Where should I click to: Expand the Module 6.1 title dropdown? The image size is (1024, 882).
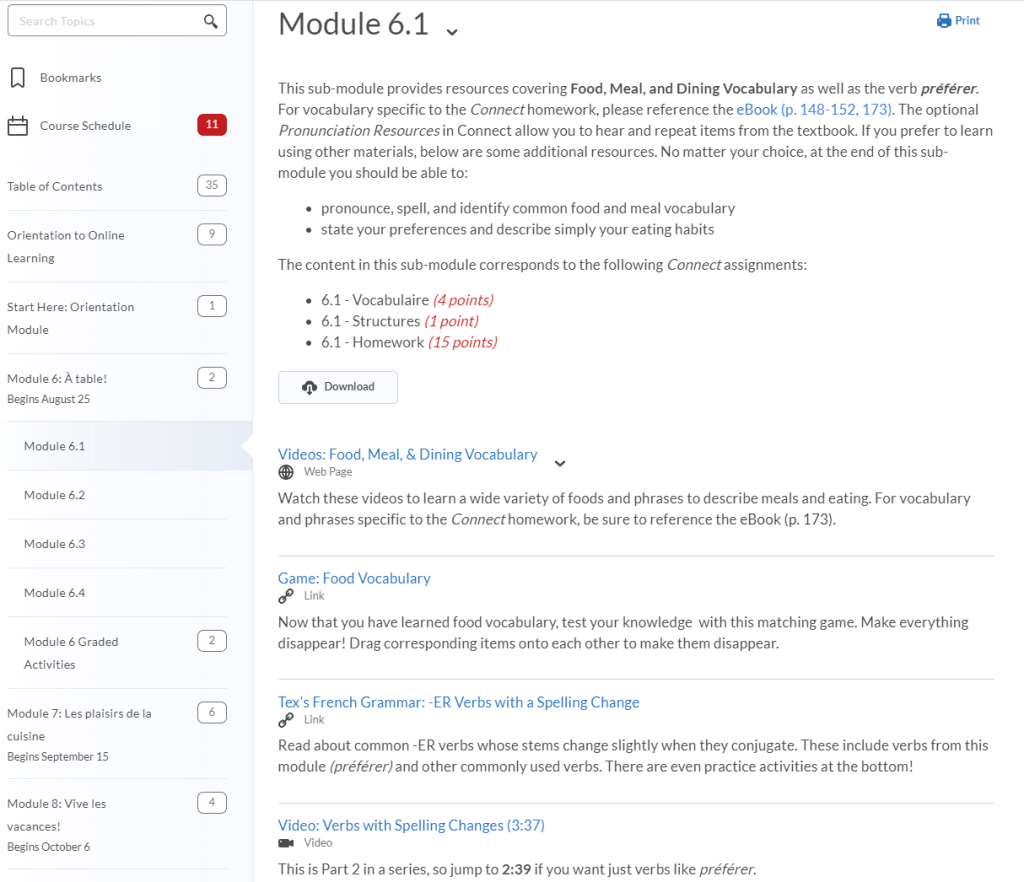pyautogui.click(x=452, y=31)
